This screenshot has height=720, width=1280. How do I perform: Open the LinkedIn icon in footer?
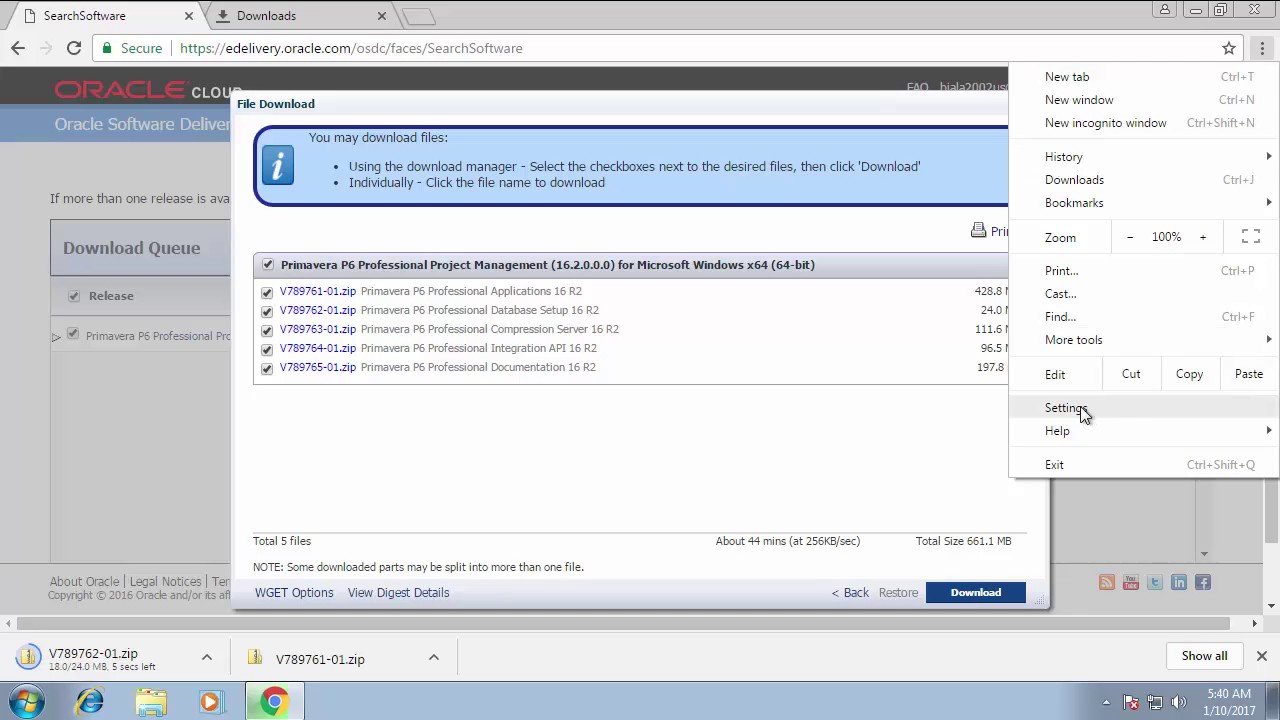(x=1179, y=582)
